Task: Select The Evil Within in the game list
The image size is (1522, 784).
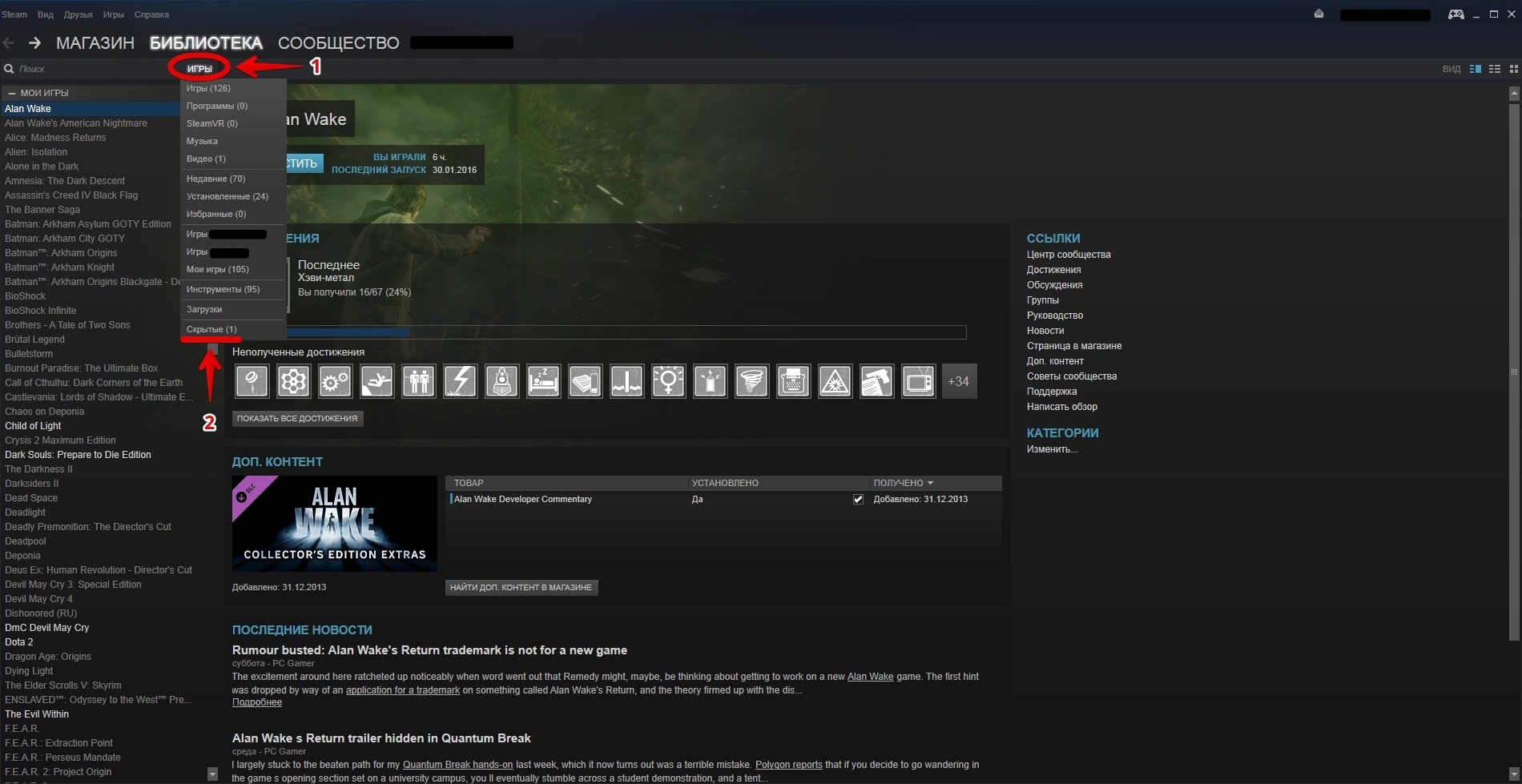Action: coord(37,714)
